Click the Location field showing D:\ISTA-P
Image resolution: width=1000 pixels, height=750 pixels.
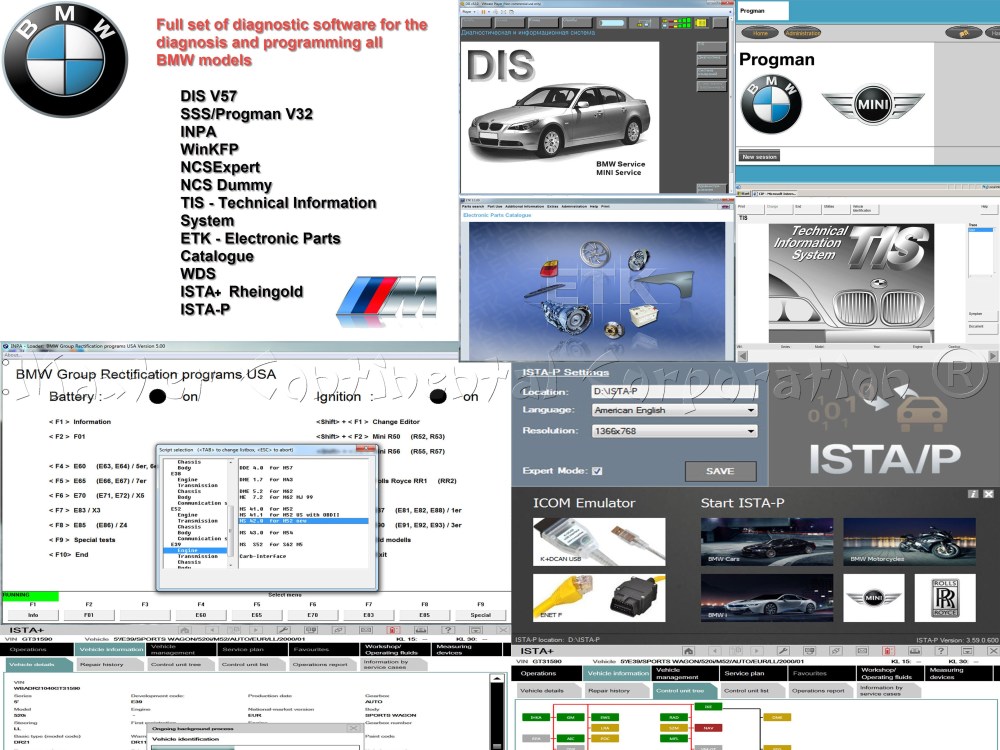[x=675, y=391]
